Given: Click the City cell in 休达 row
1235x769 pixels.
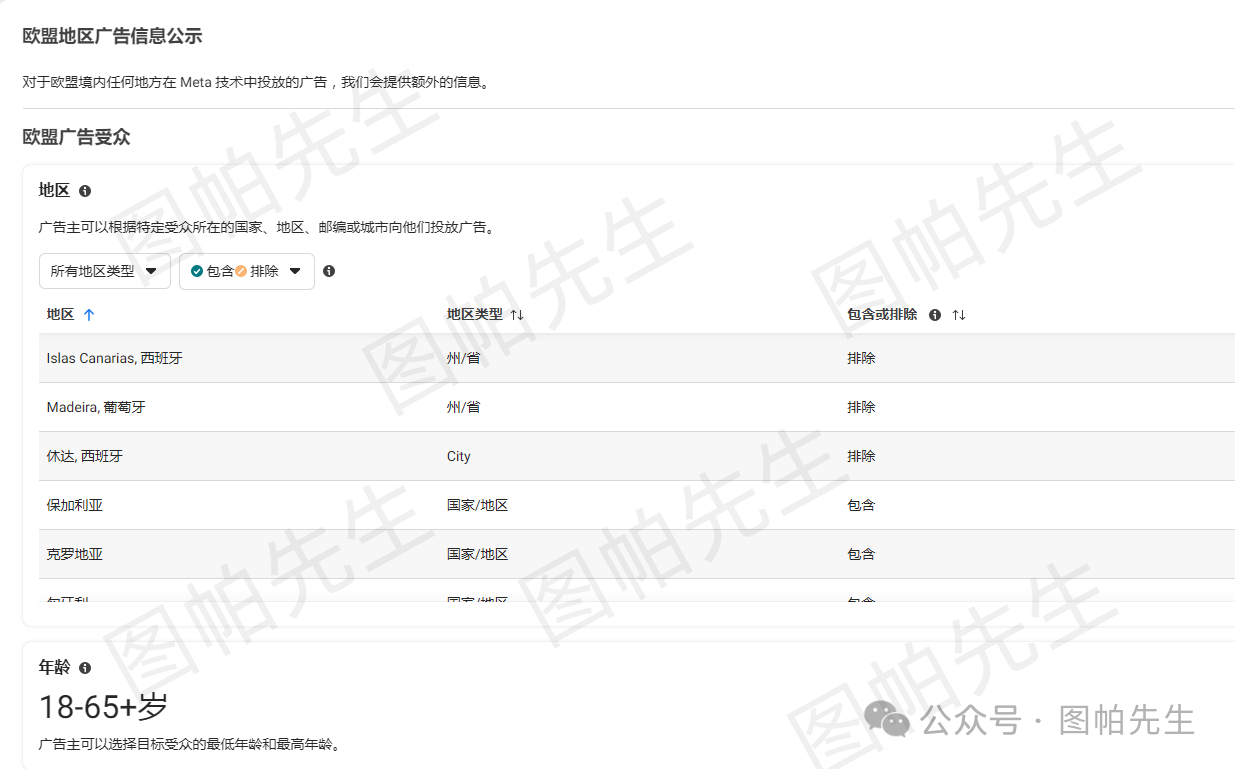Looking at the screenshot, I should [458, 456].
